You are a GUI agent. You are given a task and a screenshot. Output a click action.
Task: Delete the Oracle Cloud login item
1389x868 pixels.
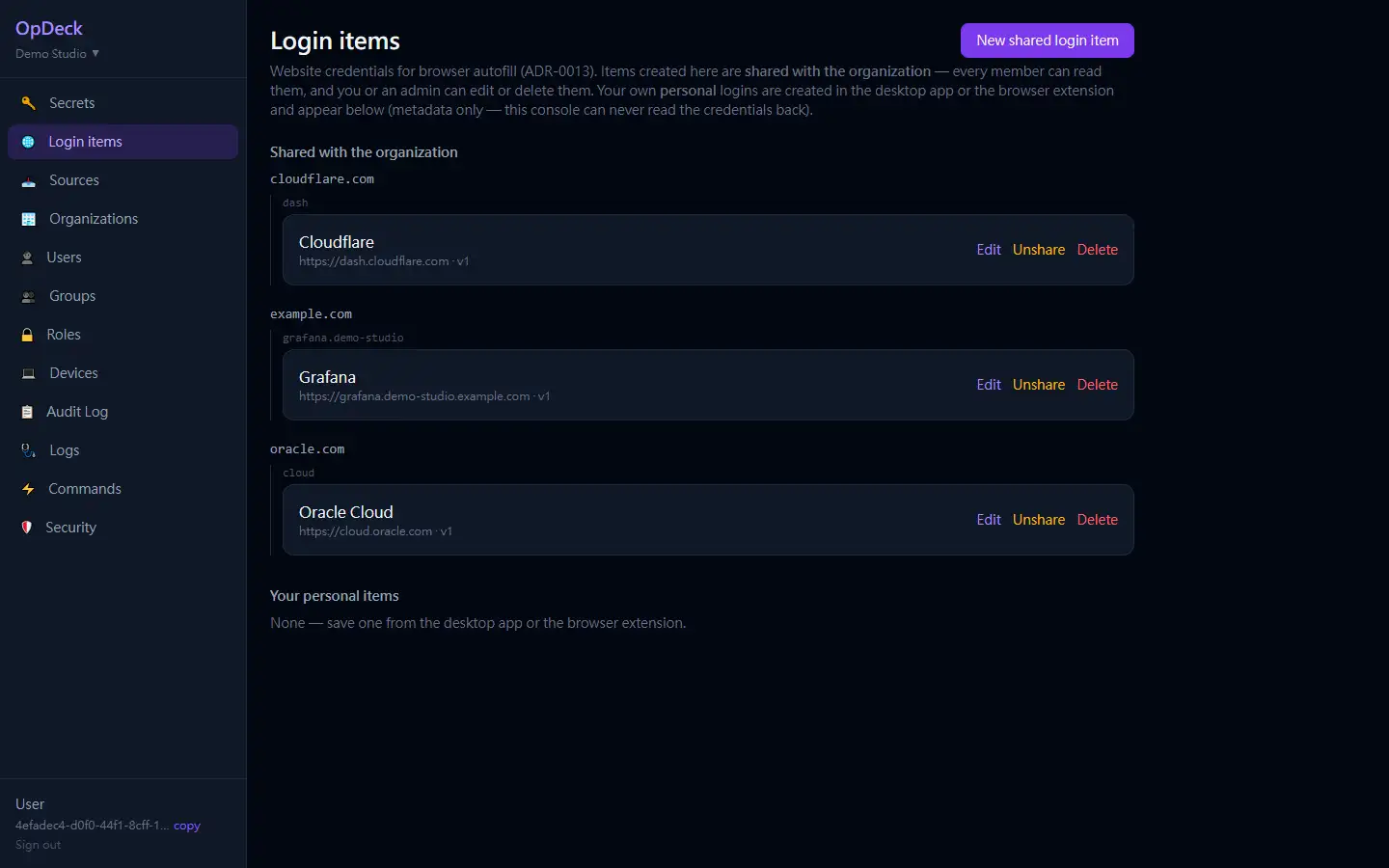(x=1098, y=520)
